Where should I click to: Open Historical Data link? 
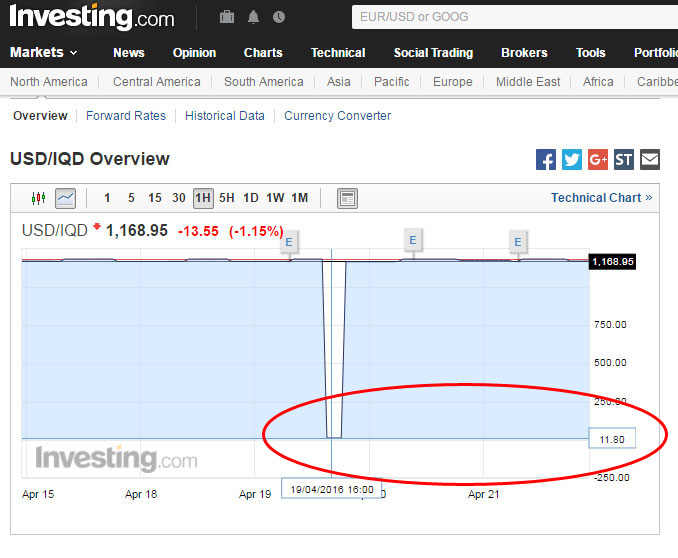coord(224,116)
